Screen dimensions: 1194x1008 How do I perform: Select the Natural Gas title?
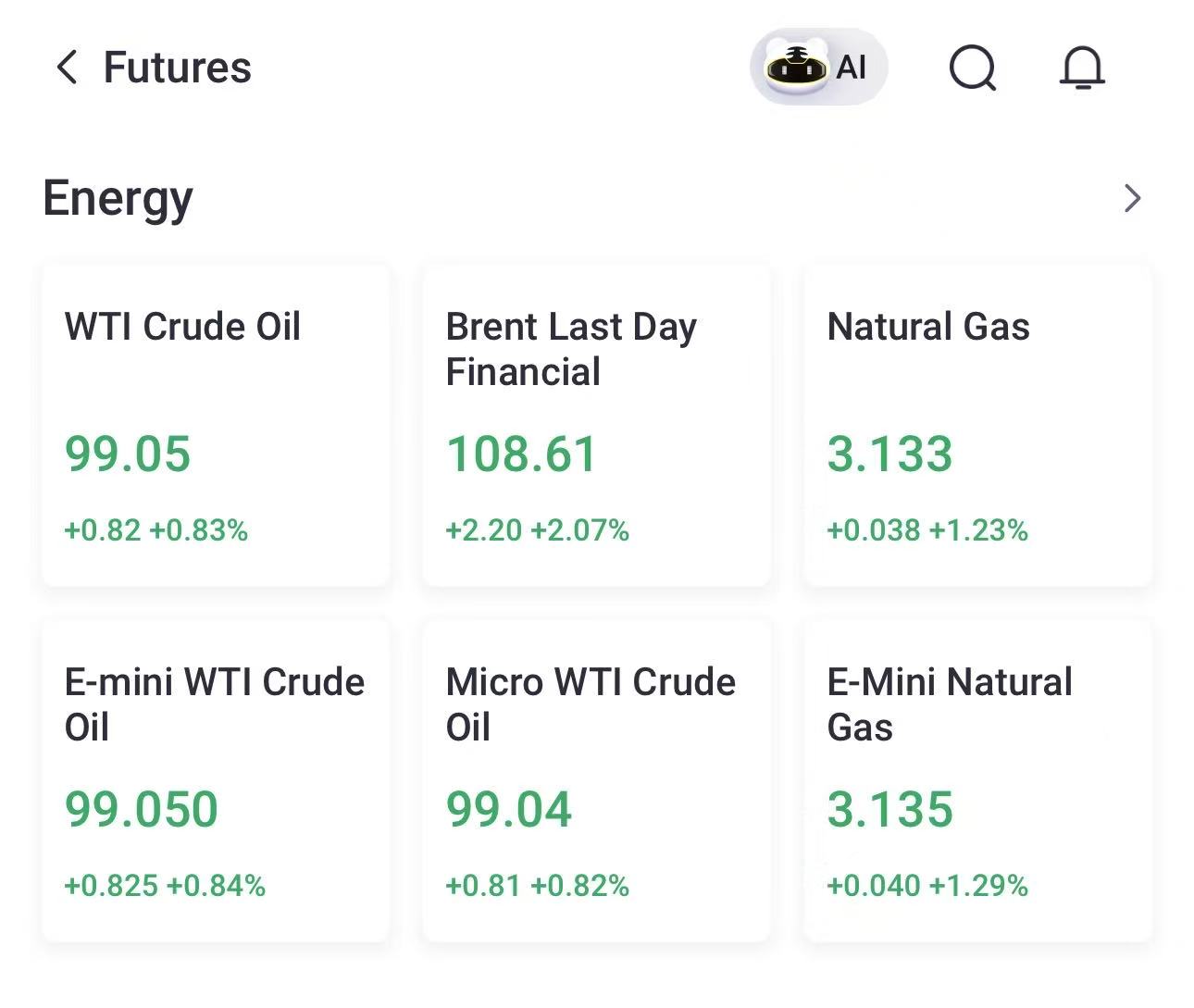coord(928,327)
